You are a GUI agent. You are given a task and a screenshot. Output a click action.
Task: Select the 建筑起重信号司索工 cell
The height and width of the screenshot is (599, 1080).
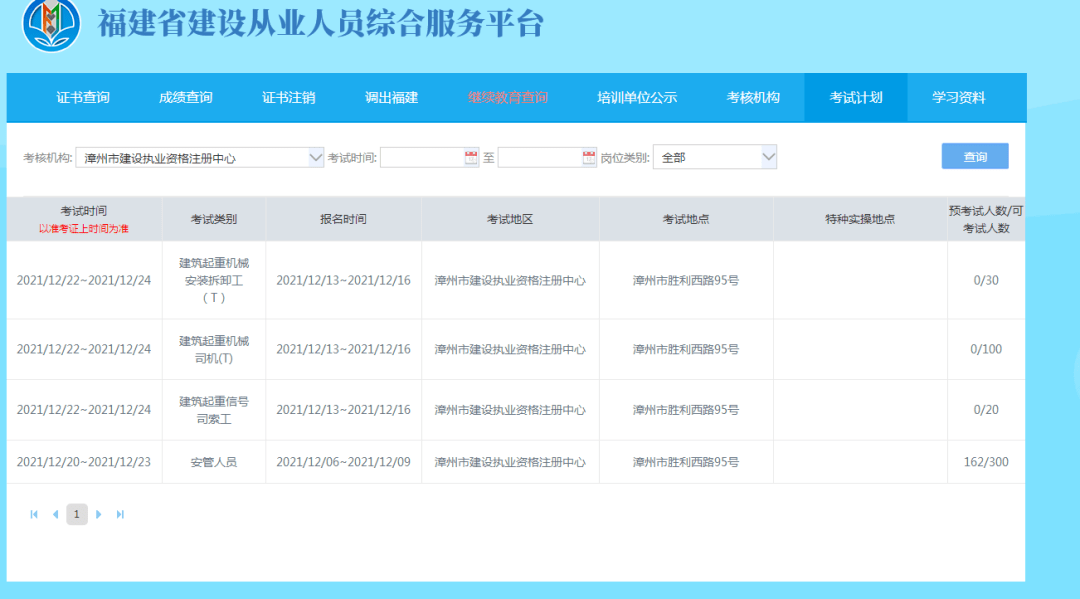tap(214, 410)
